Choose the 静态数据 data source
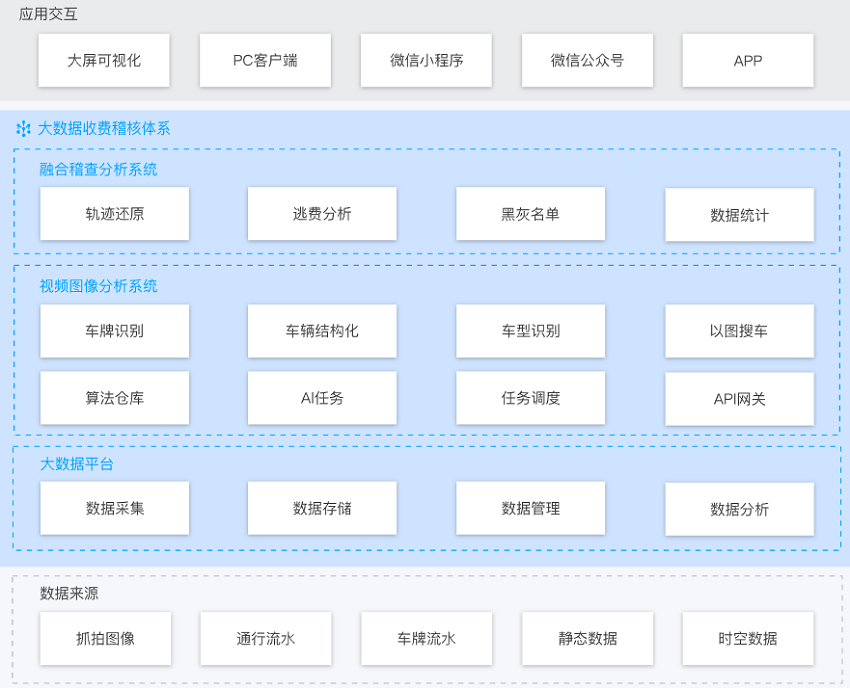 [x=588, y=639]
